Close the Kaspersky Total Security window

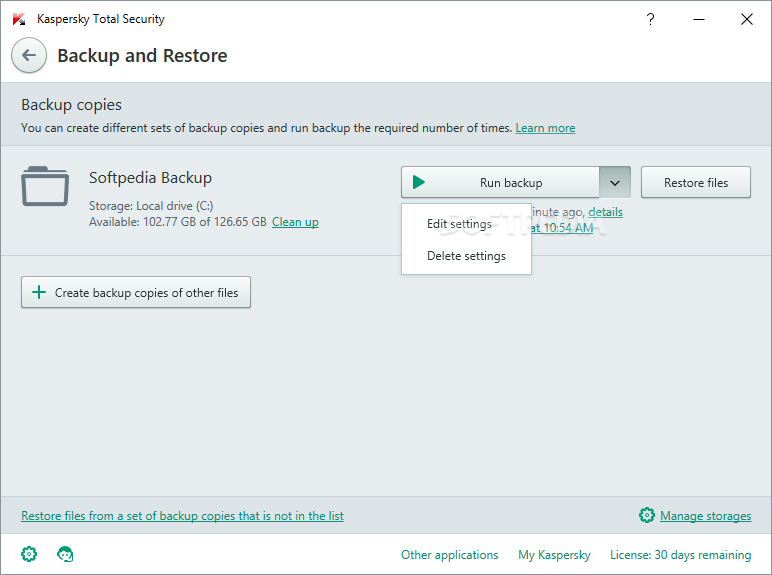coord(746,19)
